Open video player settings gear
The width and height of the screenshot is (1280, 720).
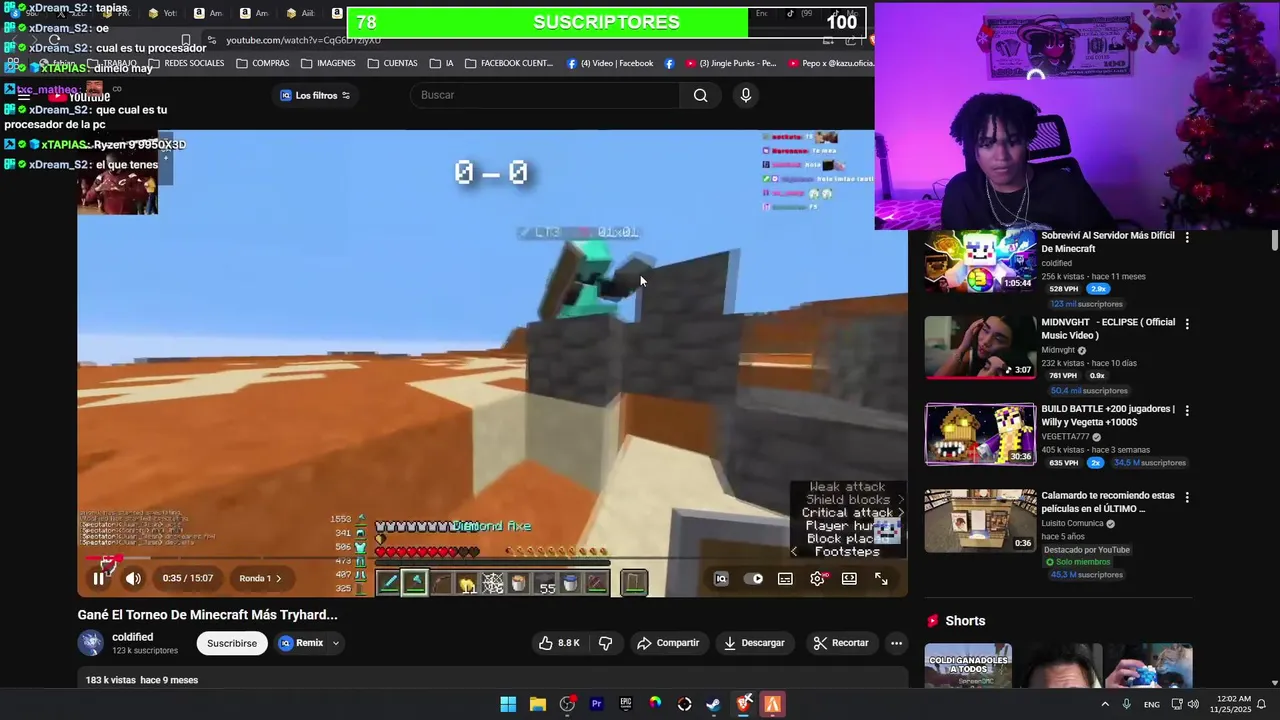pyautogui.click(x=817, y=578)
